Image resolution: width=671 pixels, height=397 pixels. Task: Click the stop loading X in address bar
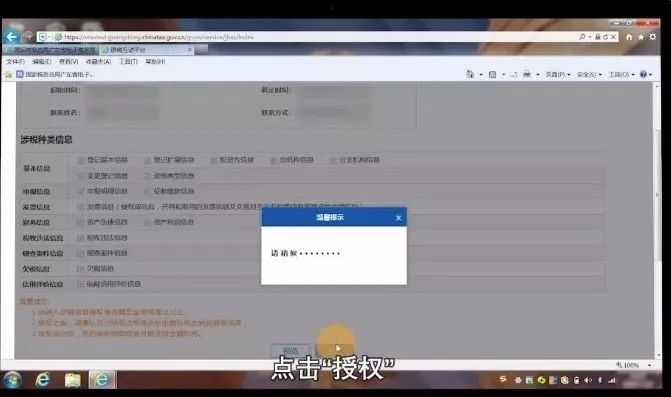[x=613, y=37]
